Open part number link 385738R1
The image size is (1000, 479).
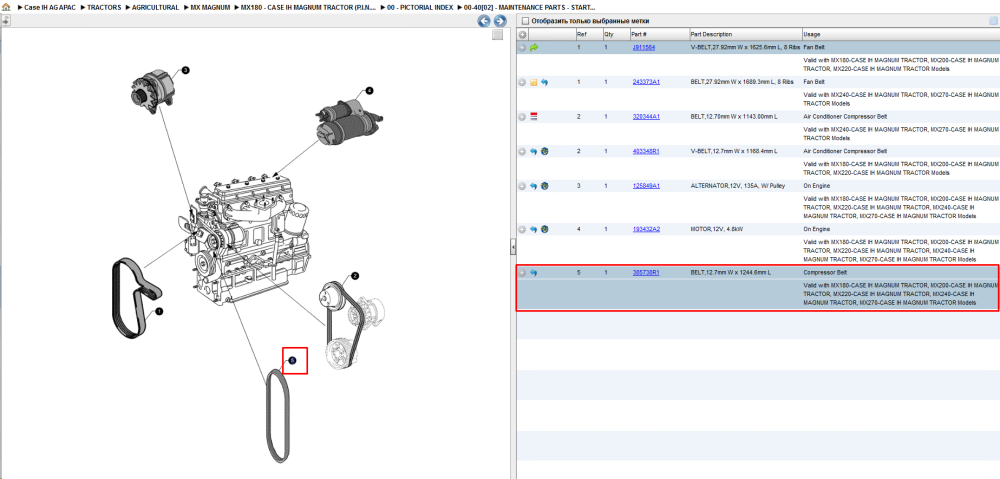pos(646,272)
